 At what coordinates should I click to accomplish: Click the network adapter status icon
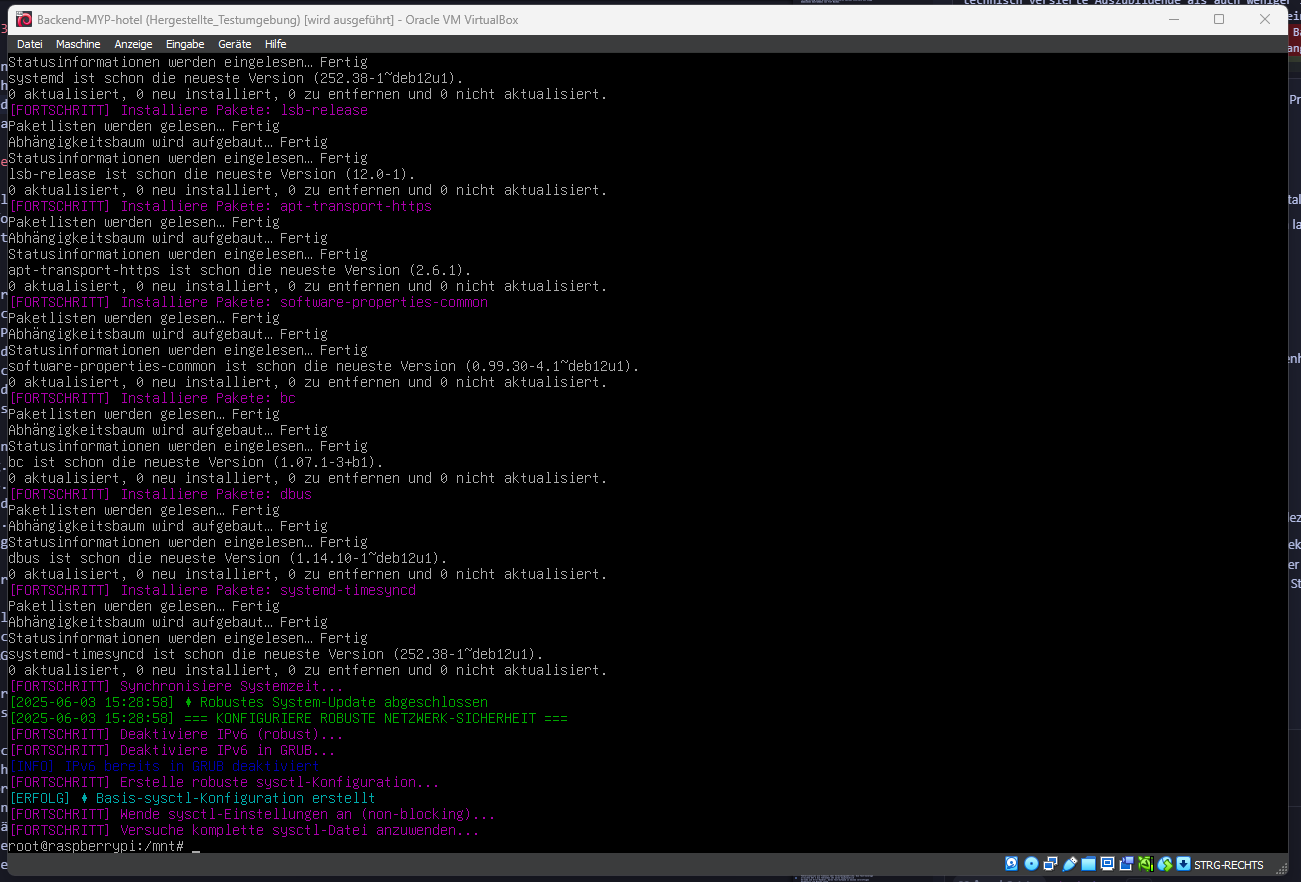(x=1050, y=864)
